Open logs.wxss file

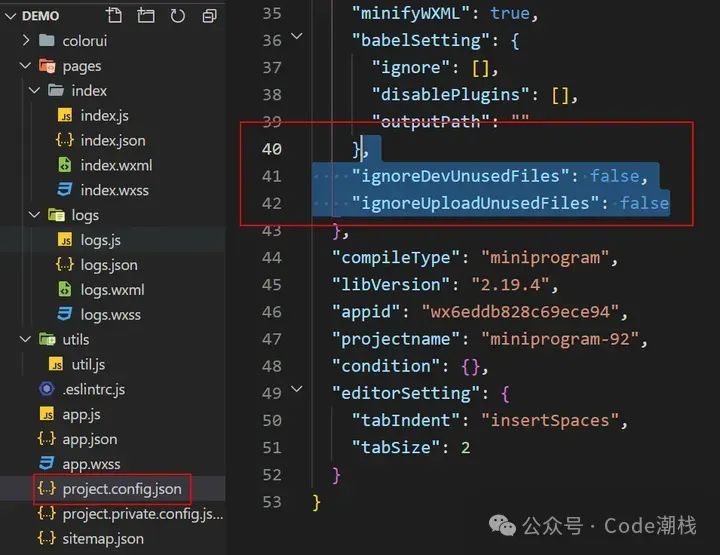[111, 314]
